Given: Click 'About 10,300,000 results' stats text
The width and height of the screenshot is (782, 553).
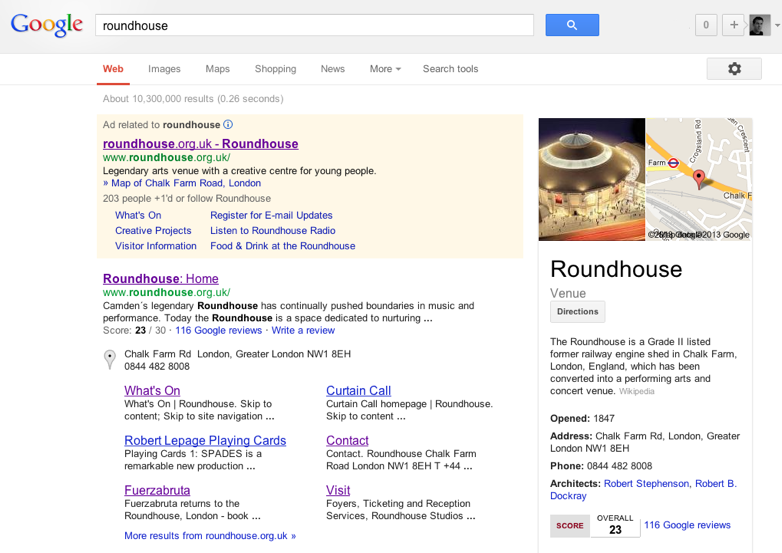Looking at the screenshot, I should (x=193, y=99).
